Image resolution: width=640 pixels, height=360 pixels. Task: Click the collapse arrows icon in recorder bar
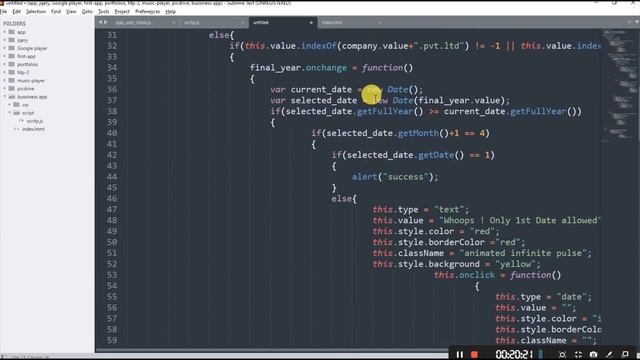pos(578,354)
